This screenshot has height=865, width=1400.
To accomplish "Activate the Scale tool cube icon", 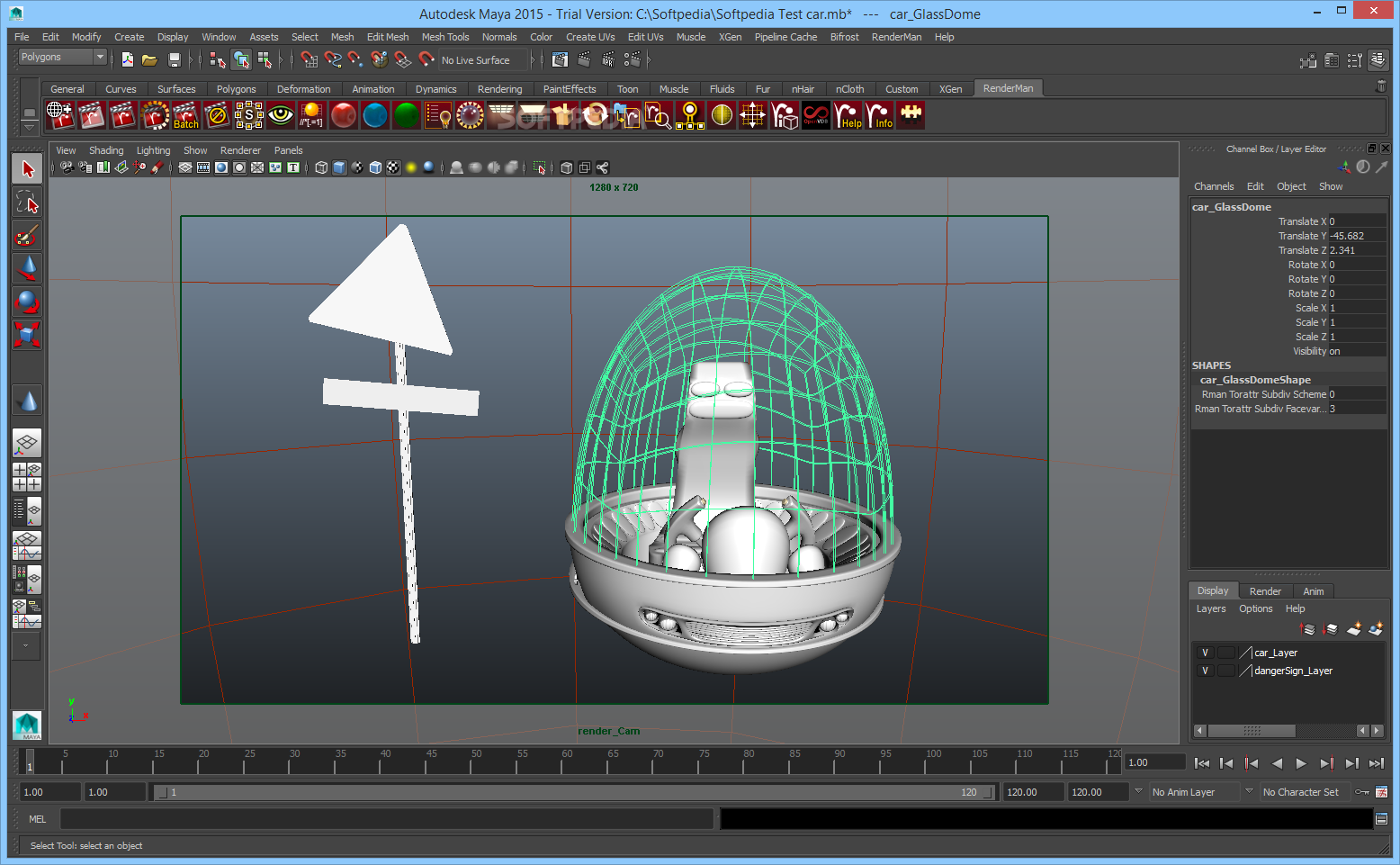I will tap(27, 335).
